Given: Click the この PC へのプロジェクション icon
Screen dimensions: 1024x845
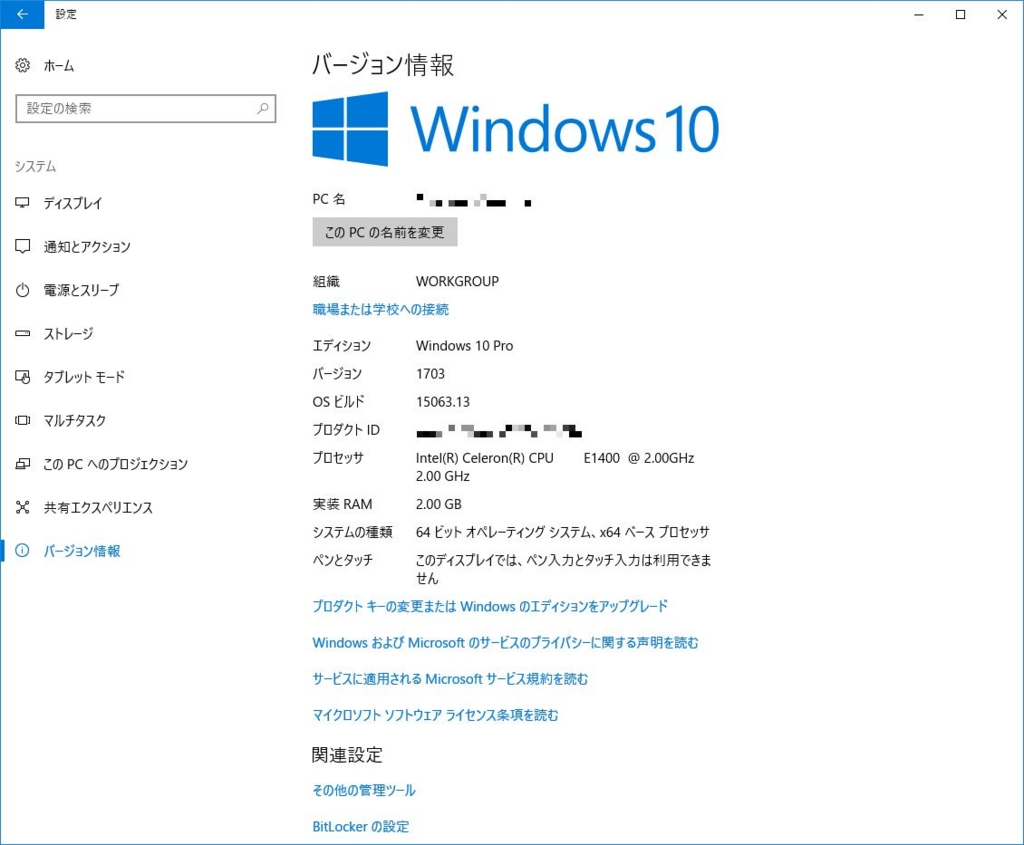Looking at the screenshot, I should pos(23,464).
